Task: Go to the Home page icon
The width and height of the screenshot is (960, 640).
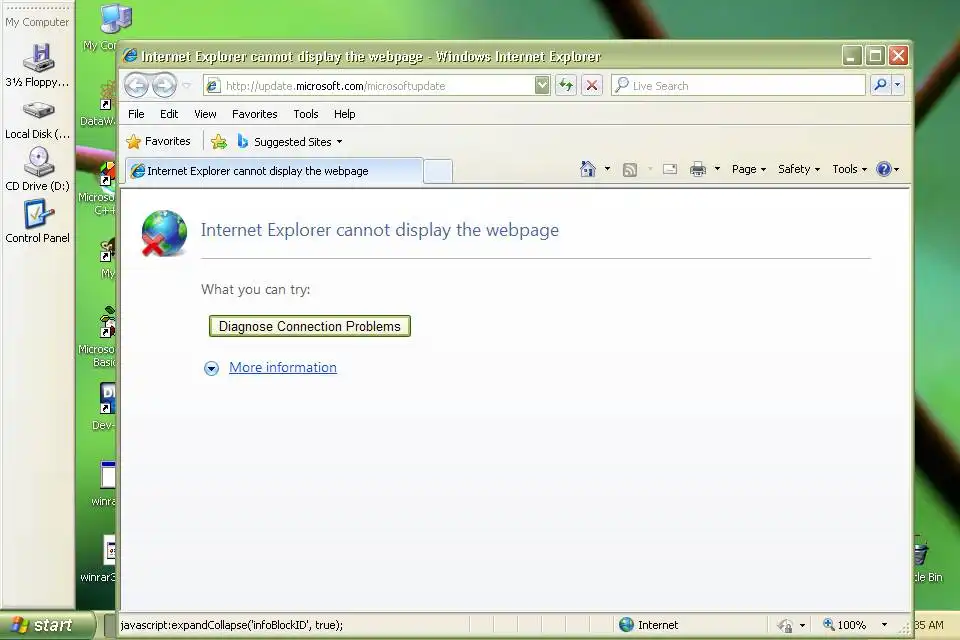Action: point(588,169)
